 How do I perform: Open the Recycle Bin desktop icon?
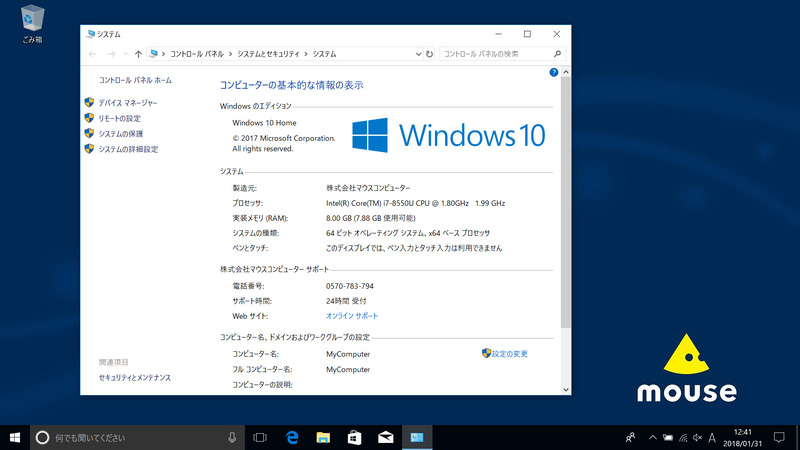[33, 24]
